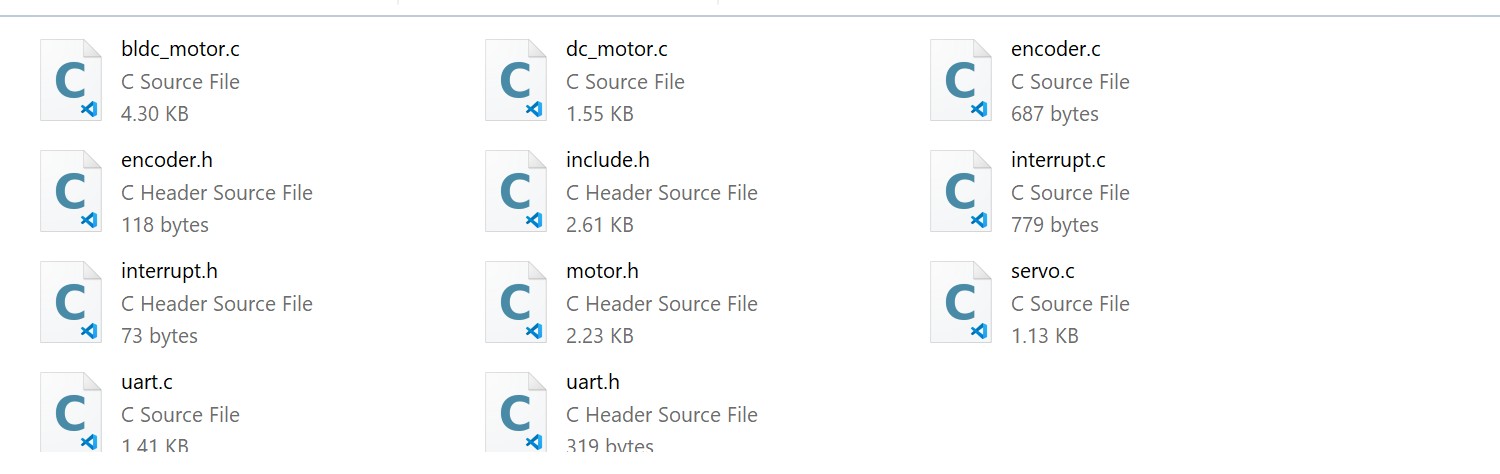The image size is (1500, 474).
Task: Click the encoder.h header file icon
Action: pos(71,192)
